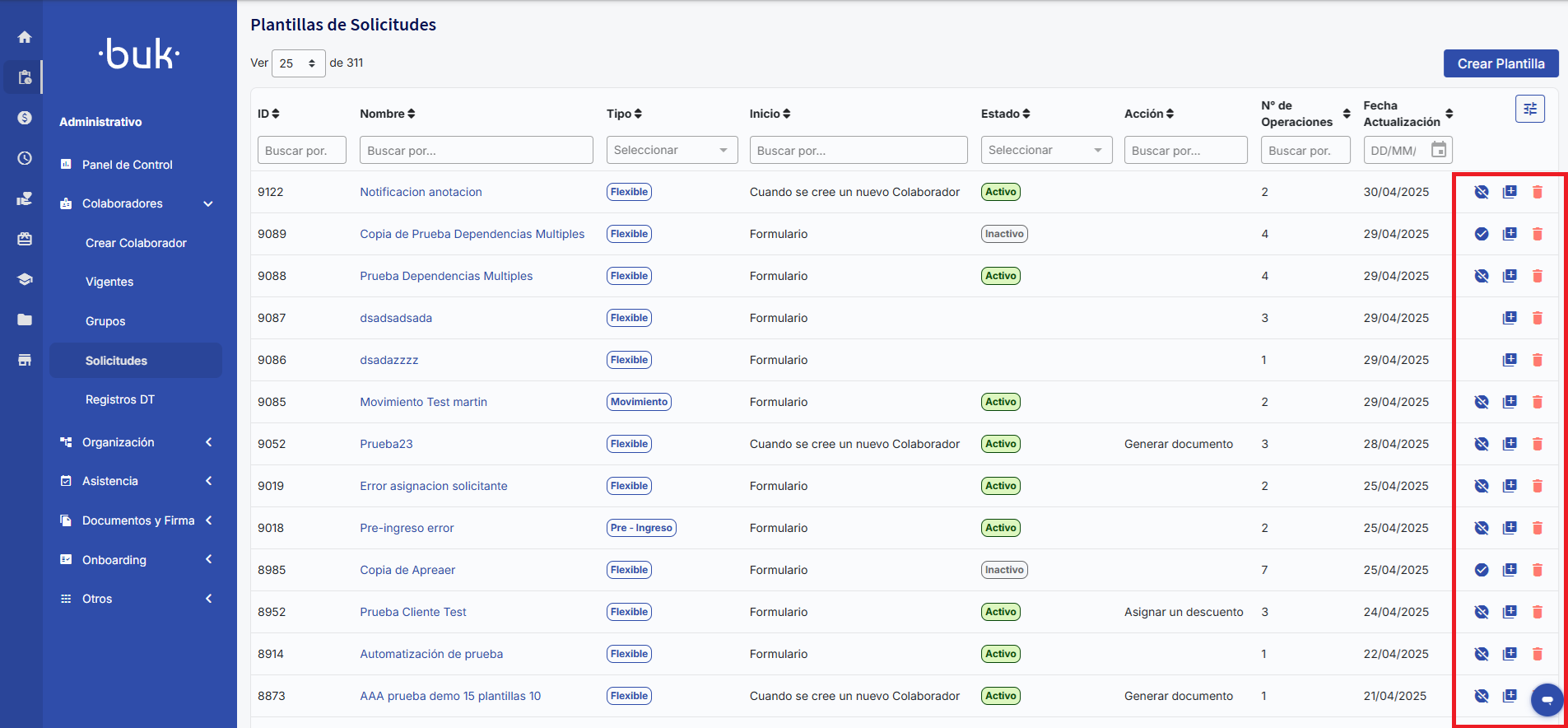Click the graduation cap sidebar icon
Viewport: 1568px width, 728px height.
(25, 279)
